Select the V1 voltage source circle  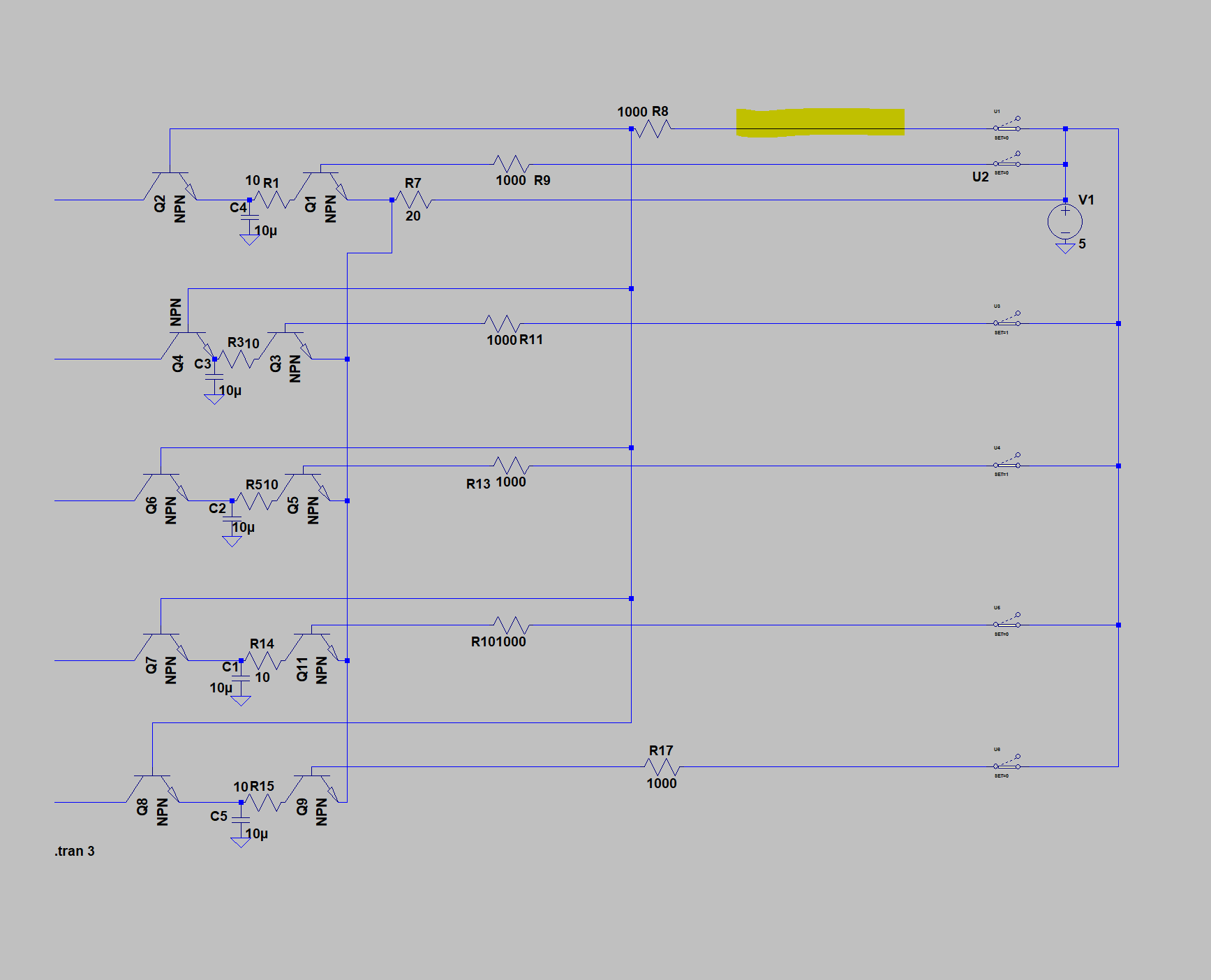coord(1065,222)
